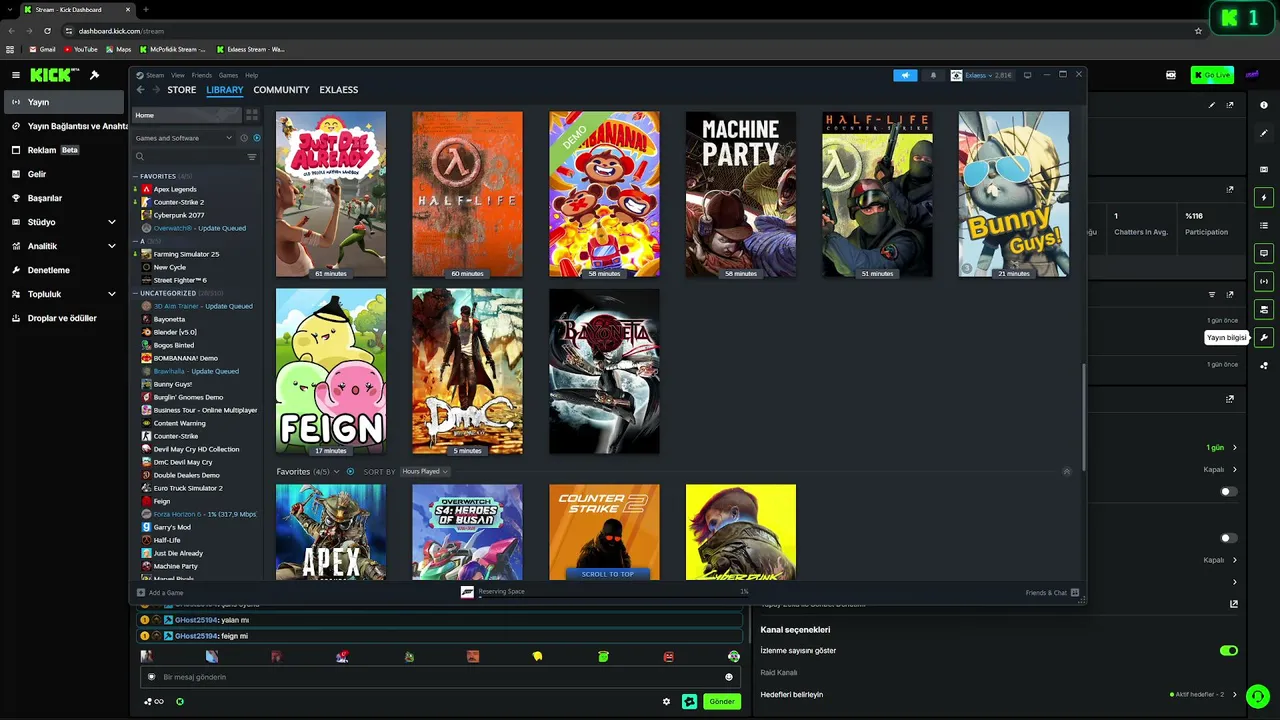Screen dimensions: 1280x720
Task: Select Cyberpunk 2077 in Steam game list
Action: click(179, 215)
